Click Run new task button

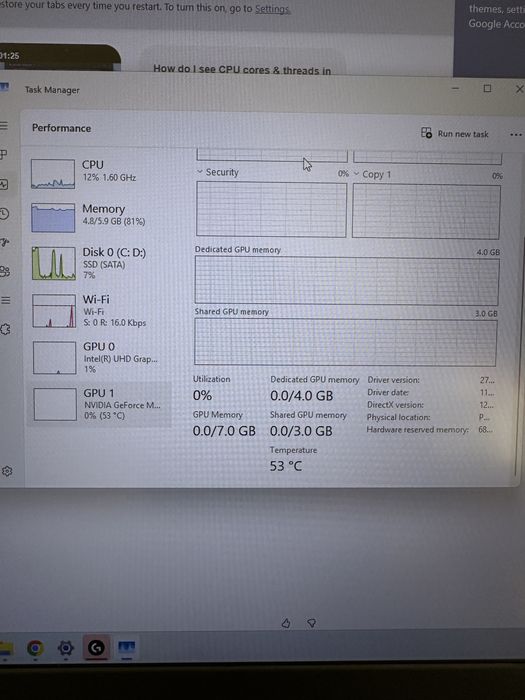click(455, 133)
